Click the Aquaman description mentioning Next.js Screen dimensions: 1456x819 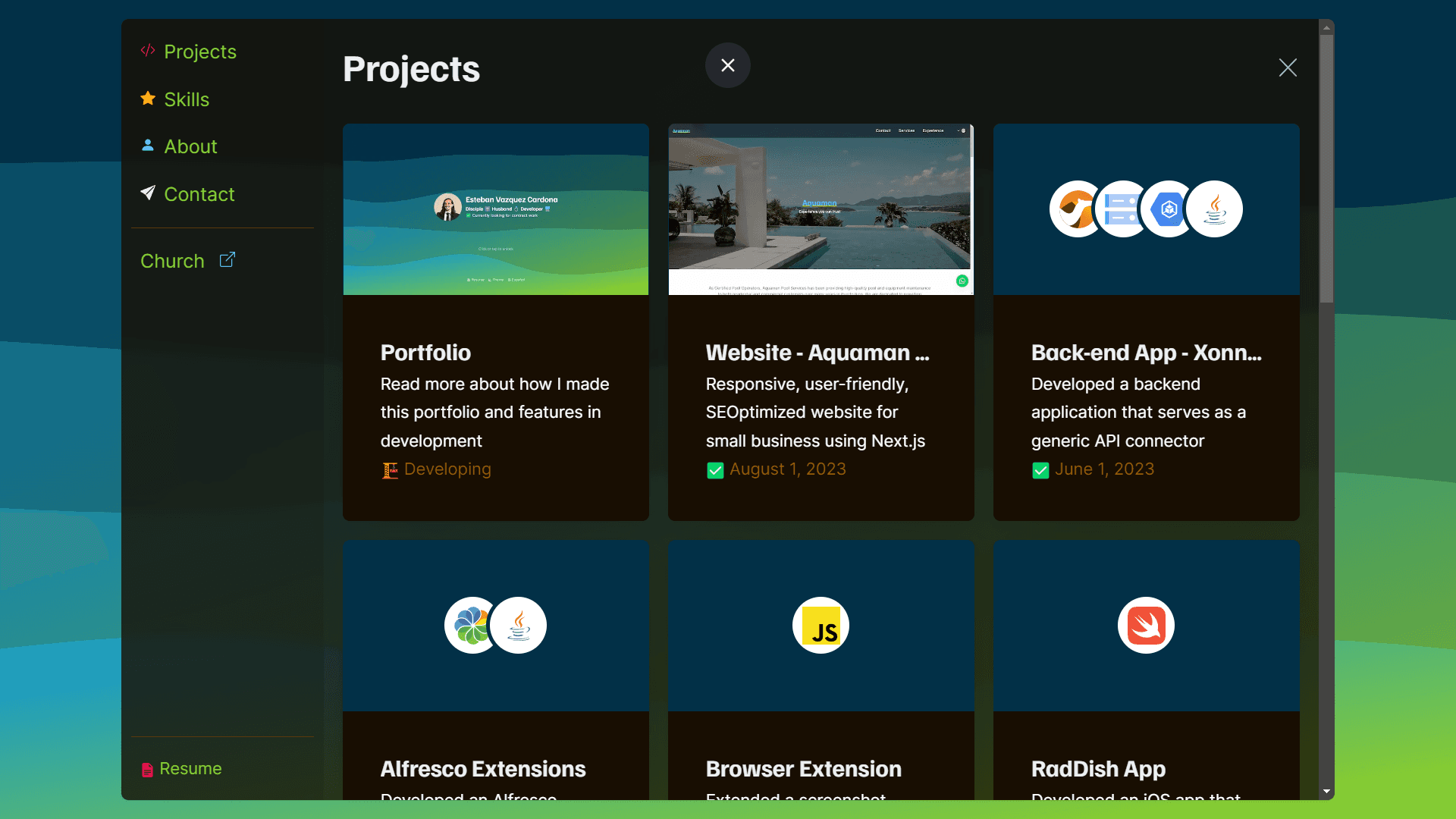point(816,413)
